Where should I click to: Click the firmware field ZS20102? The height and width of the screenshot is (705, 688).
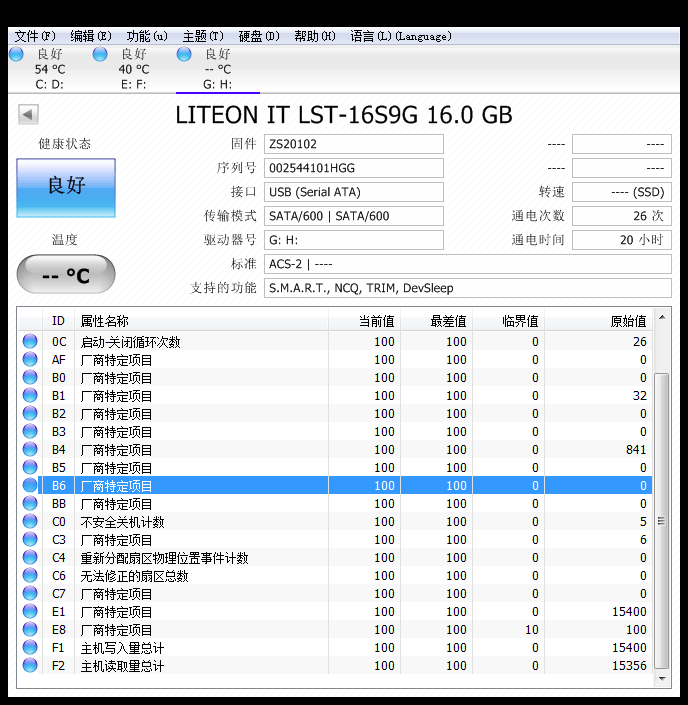353,144
